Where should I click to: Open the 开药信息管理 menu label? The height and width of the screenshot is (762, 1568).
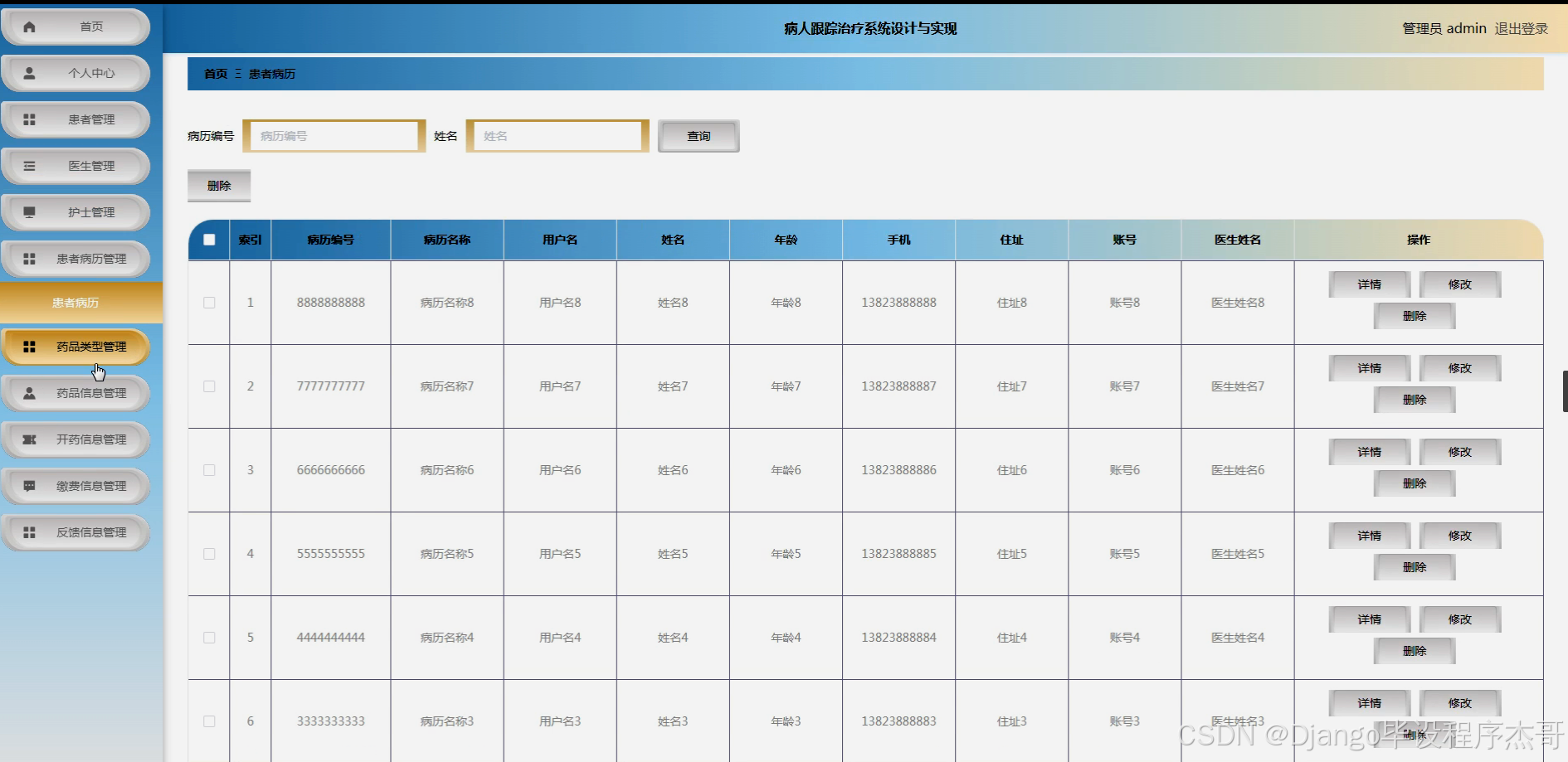(91, 439)
